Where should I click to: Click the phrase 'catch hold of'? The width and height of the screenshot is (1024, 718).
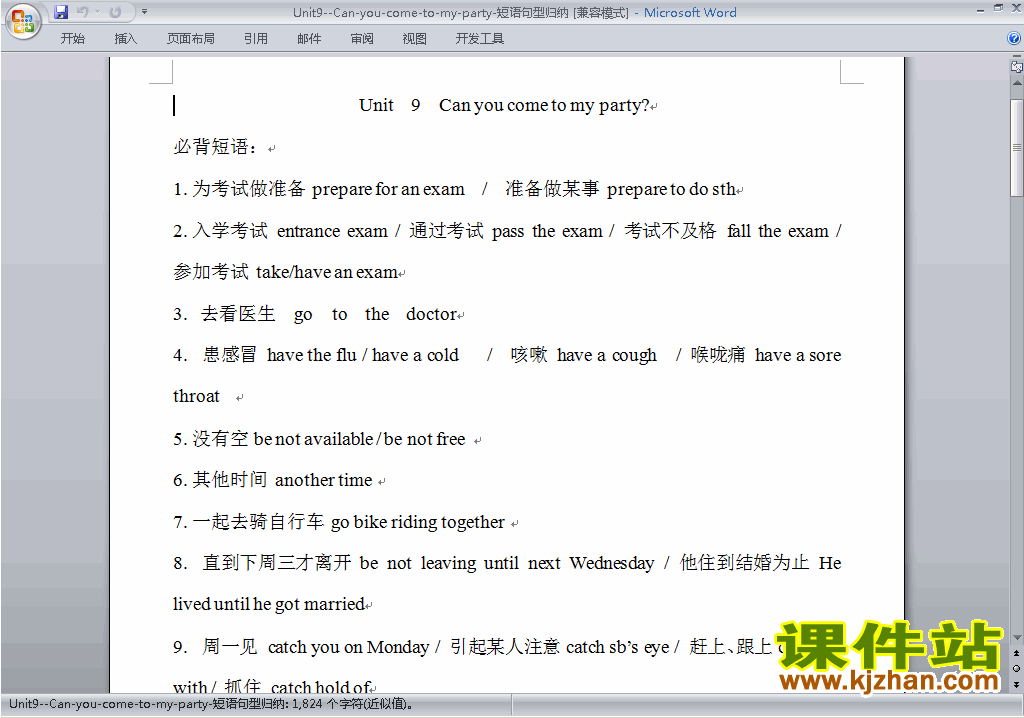321,687
